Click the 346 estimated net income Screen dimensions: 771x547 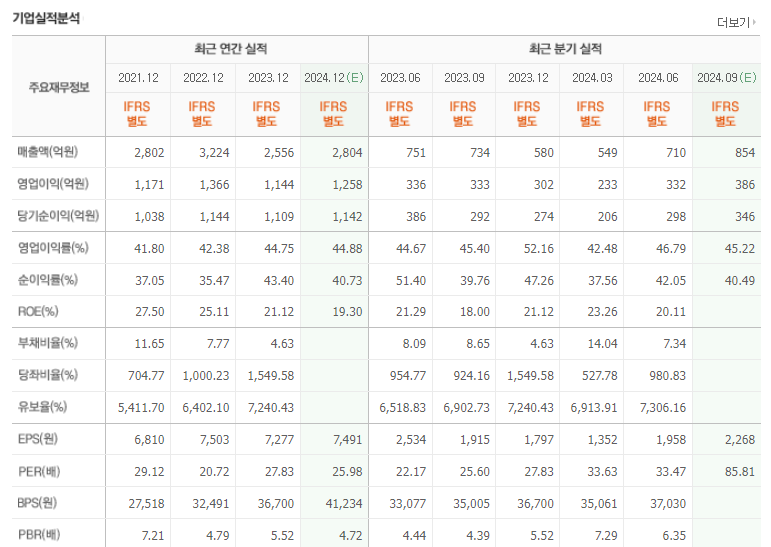tap(745, 217)
